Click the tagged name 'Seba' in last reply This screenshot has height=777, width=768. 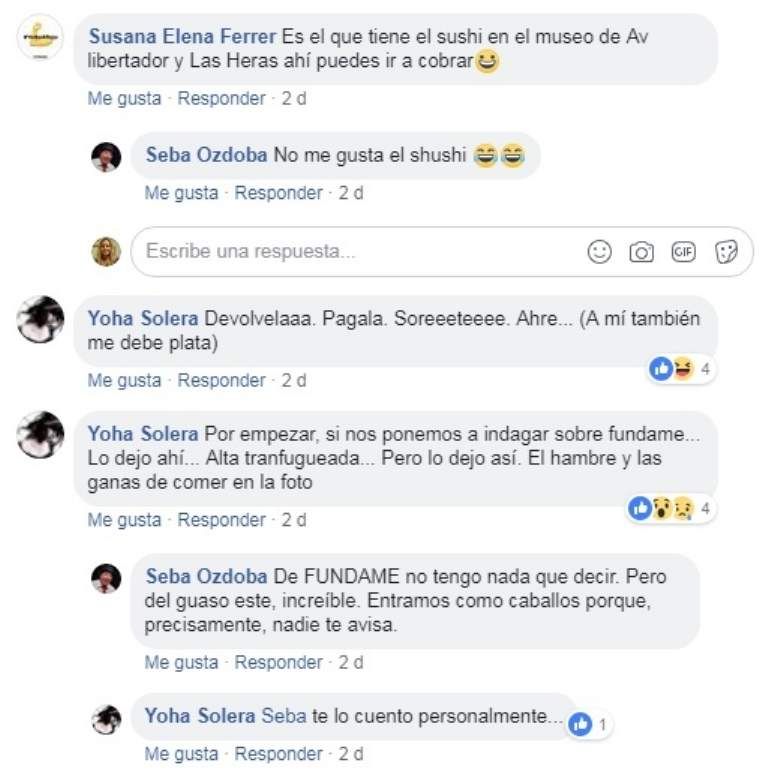pyautogui.click(x=284, y=716)
